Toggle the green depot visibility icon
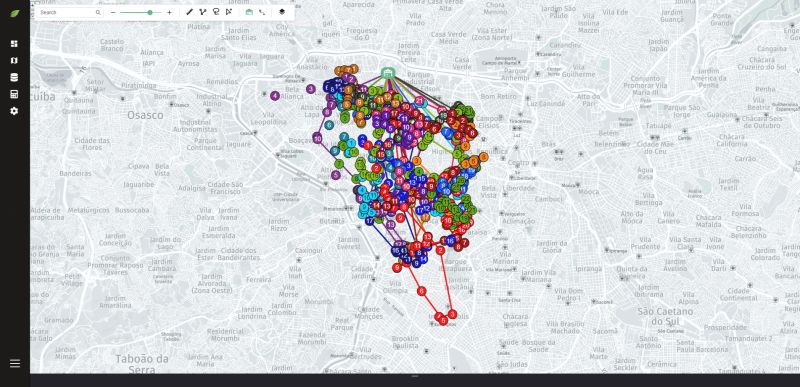 click(x=249, y=12)
